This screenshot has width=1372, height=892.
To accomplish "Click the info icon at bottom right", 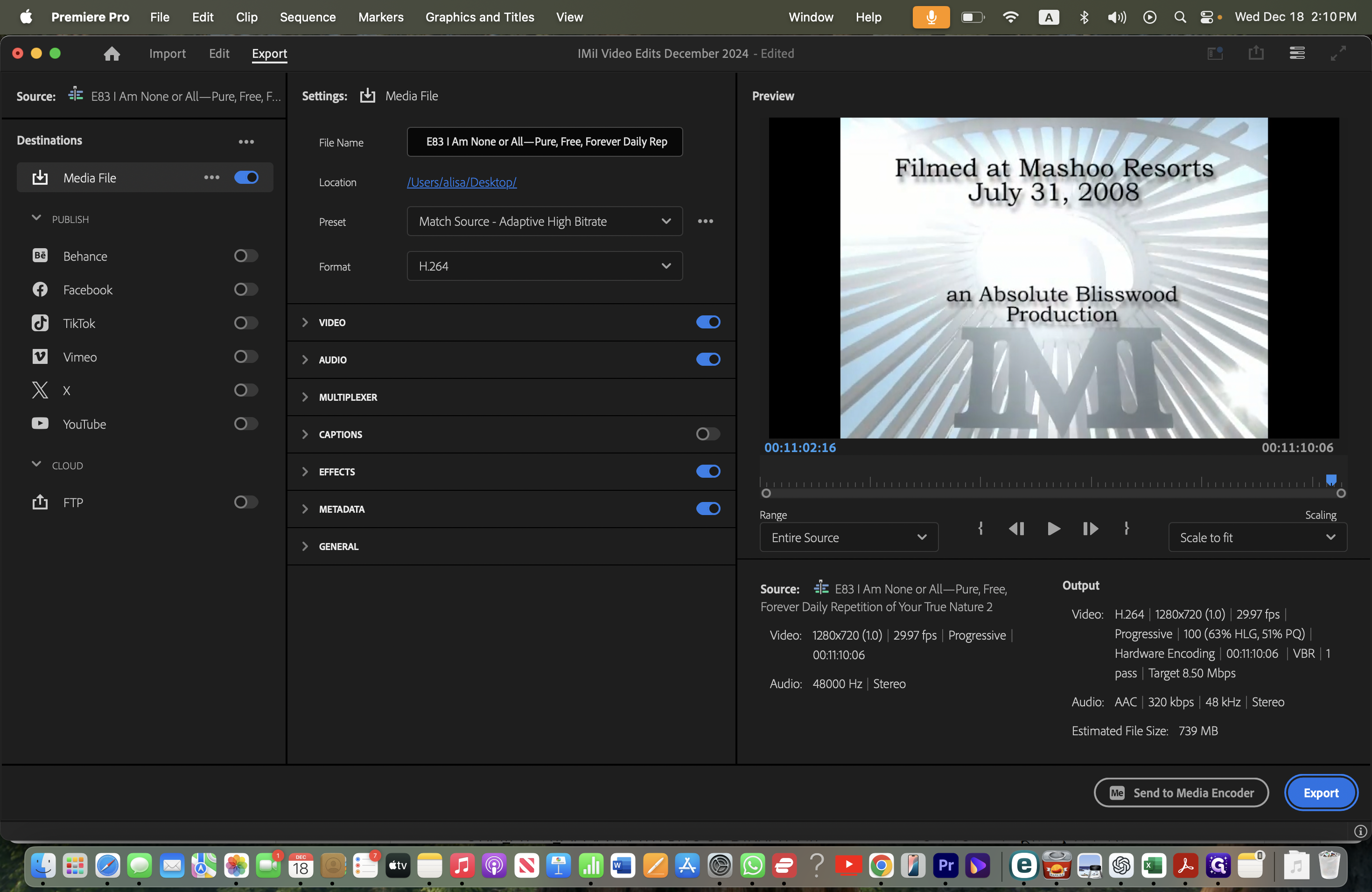I will click(x=1360, y=831).
